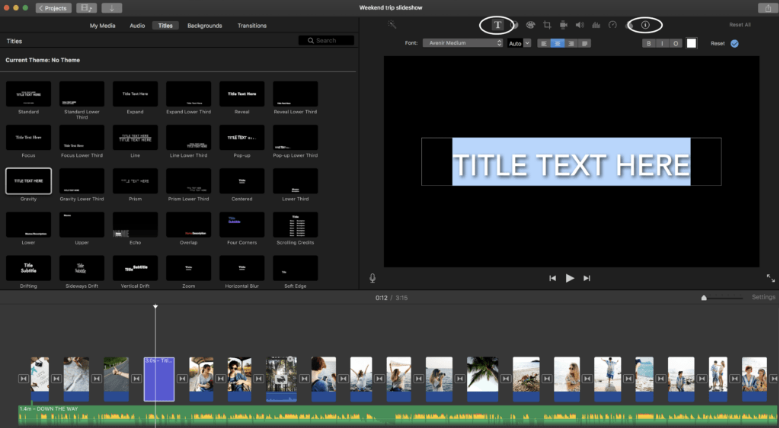Screen dimensions: 779x428
Task: Expand viewer to full screen
Action: point(771,278)
